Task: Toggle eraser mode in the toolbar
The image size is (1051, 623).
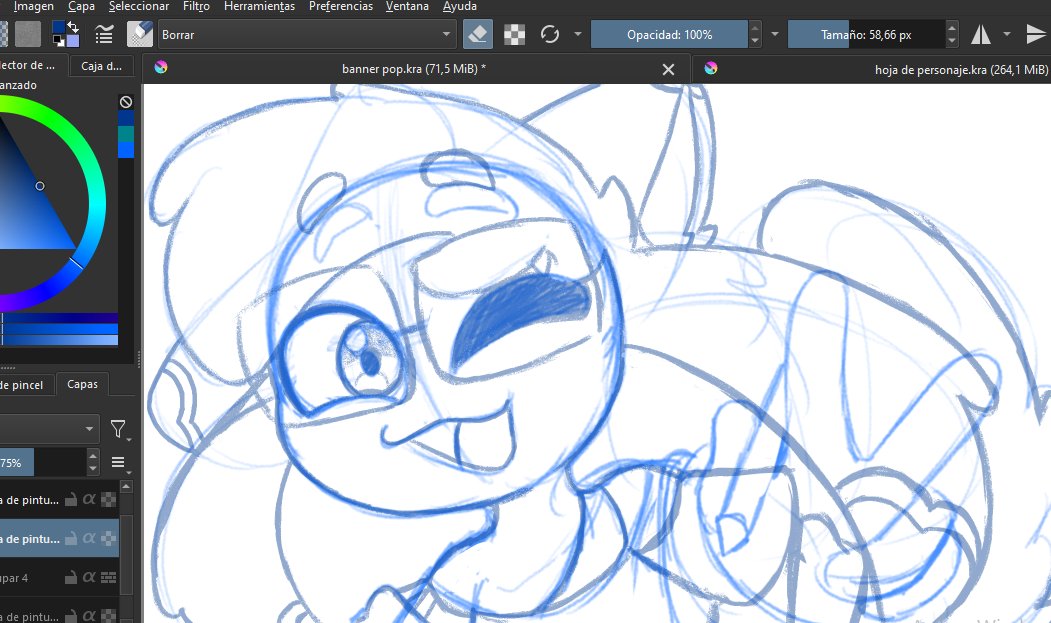Action: (x=477, y=33)
